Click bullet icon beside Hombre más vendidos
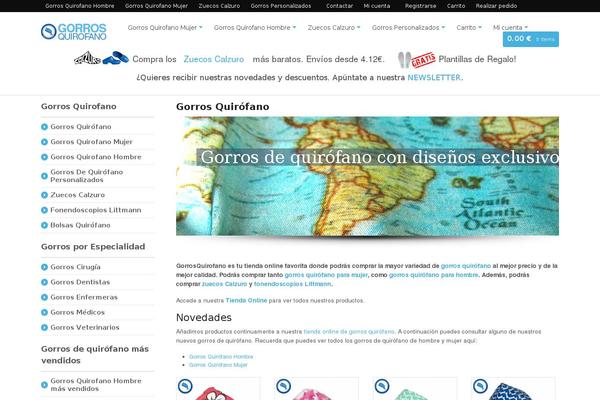 (x=44, y=385)
